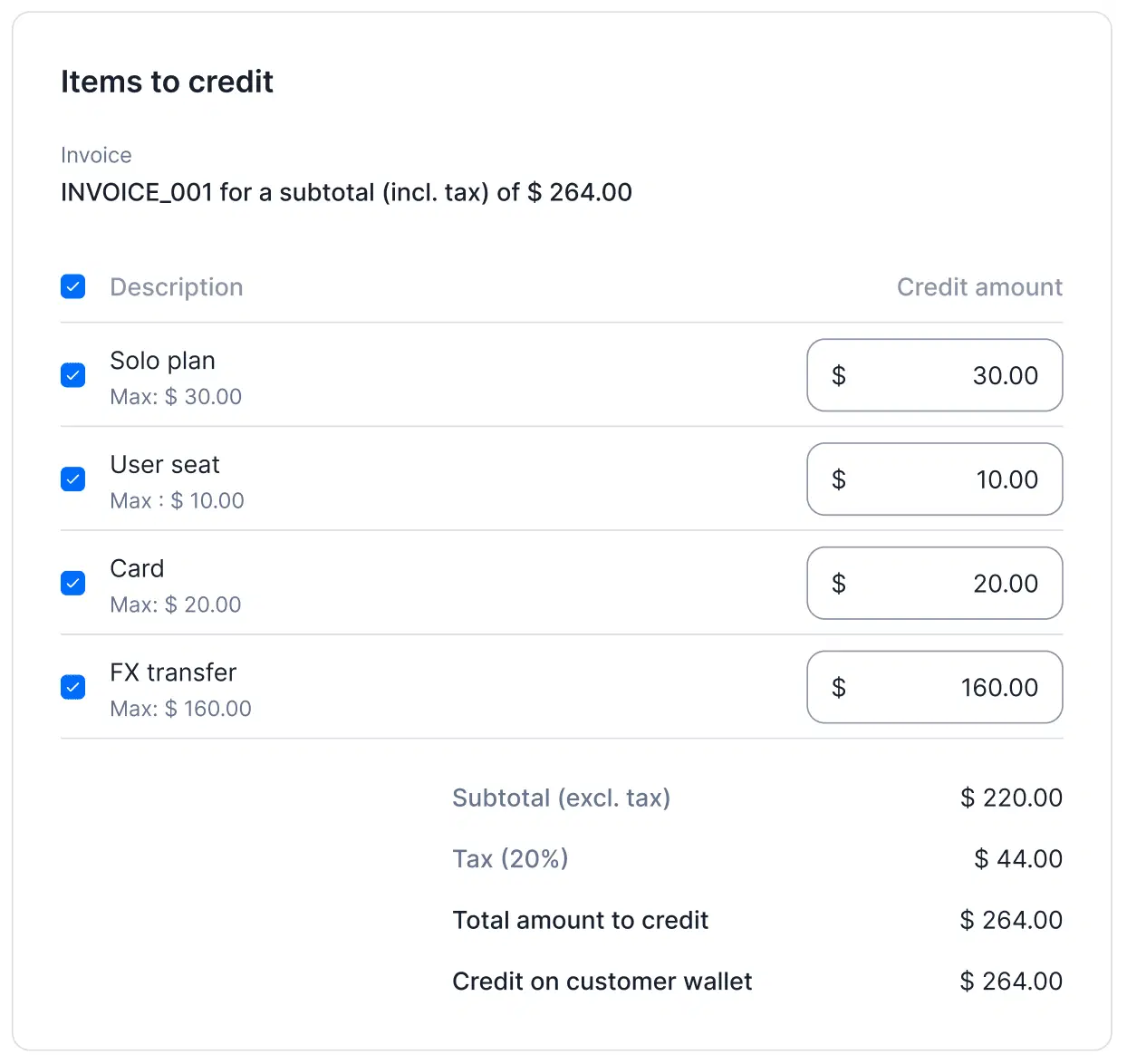The image size is (1127, 1064).
Task: Toggle the FX transfer checkbox
Action: point(73,687)
